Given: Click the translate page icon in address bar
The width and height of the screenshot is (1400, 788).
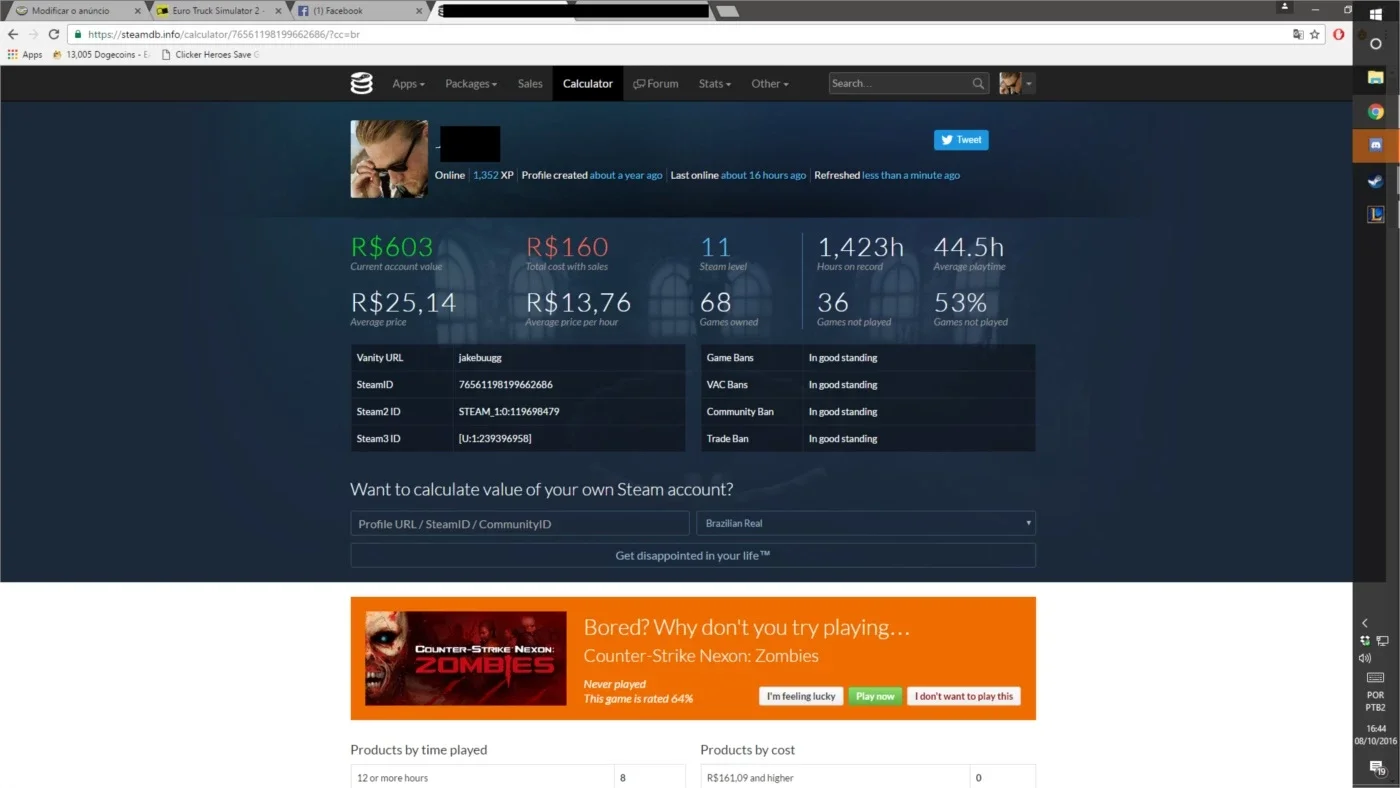Looking at the screenshot, I should point(1298,34).
